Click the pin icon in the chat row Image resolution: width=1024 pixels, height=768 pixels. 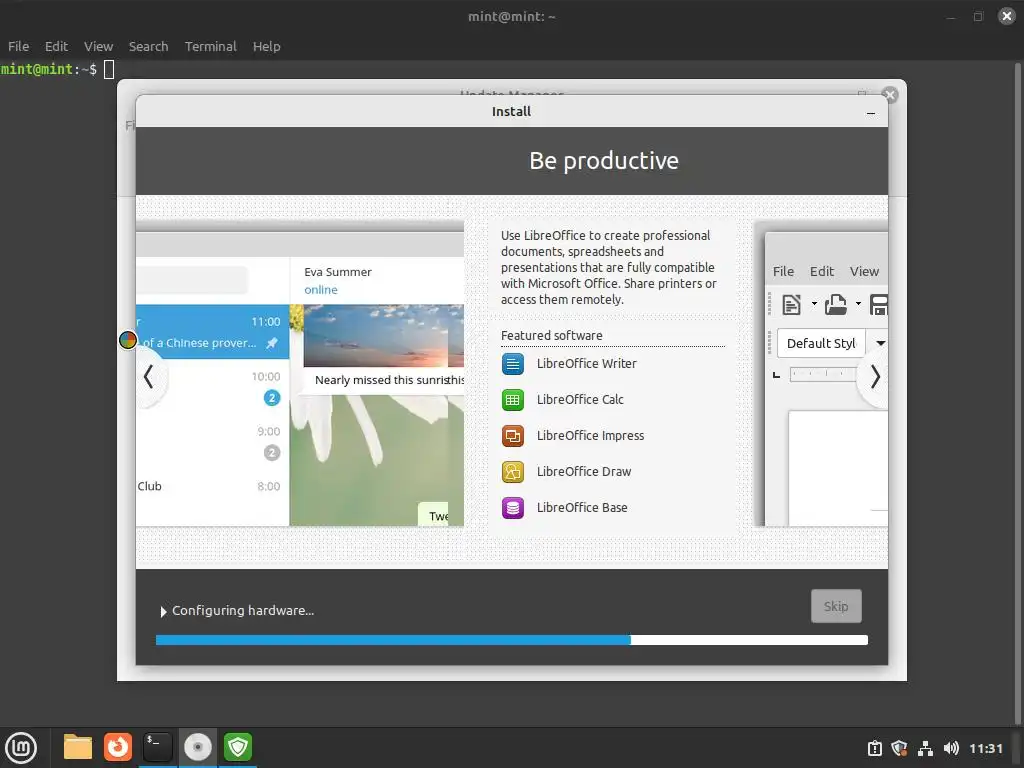272,343
